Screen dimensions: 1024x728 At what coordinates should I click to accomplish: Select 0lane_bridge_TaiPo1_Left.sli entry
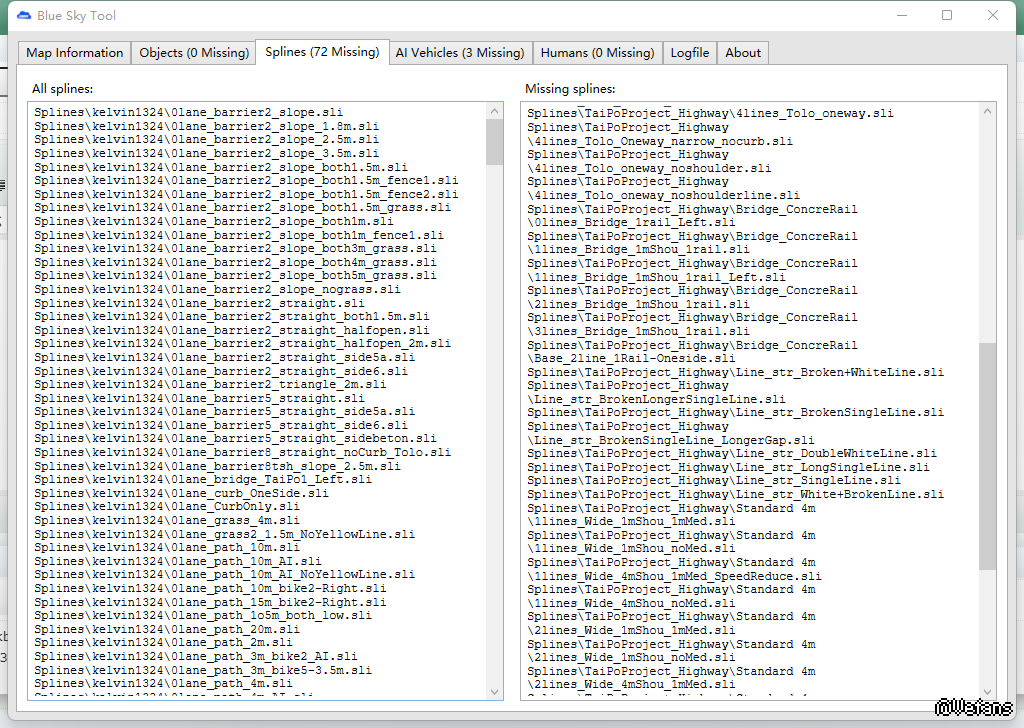coord(202,479)
